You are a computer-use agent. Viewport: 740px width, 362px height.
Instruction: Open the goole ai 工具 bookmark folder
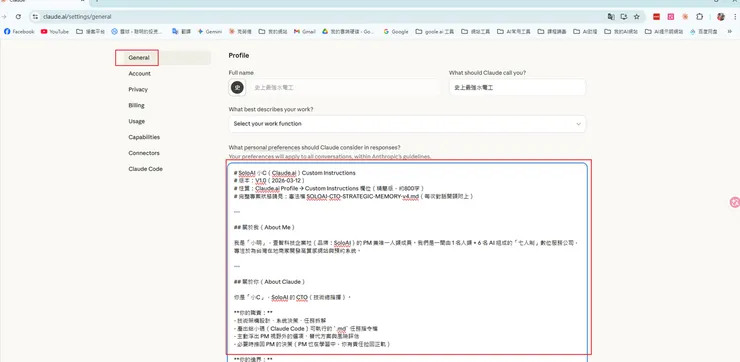click(x=435, y=32)
